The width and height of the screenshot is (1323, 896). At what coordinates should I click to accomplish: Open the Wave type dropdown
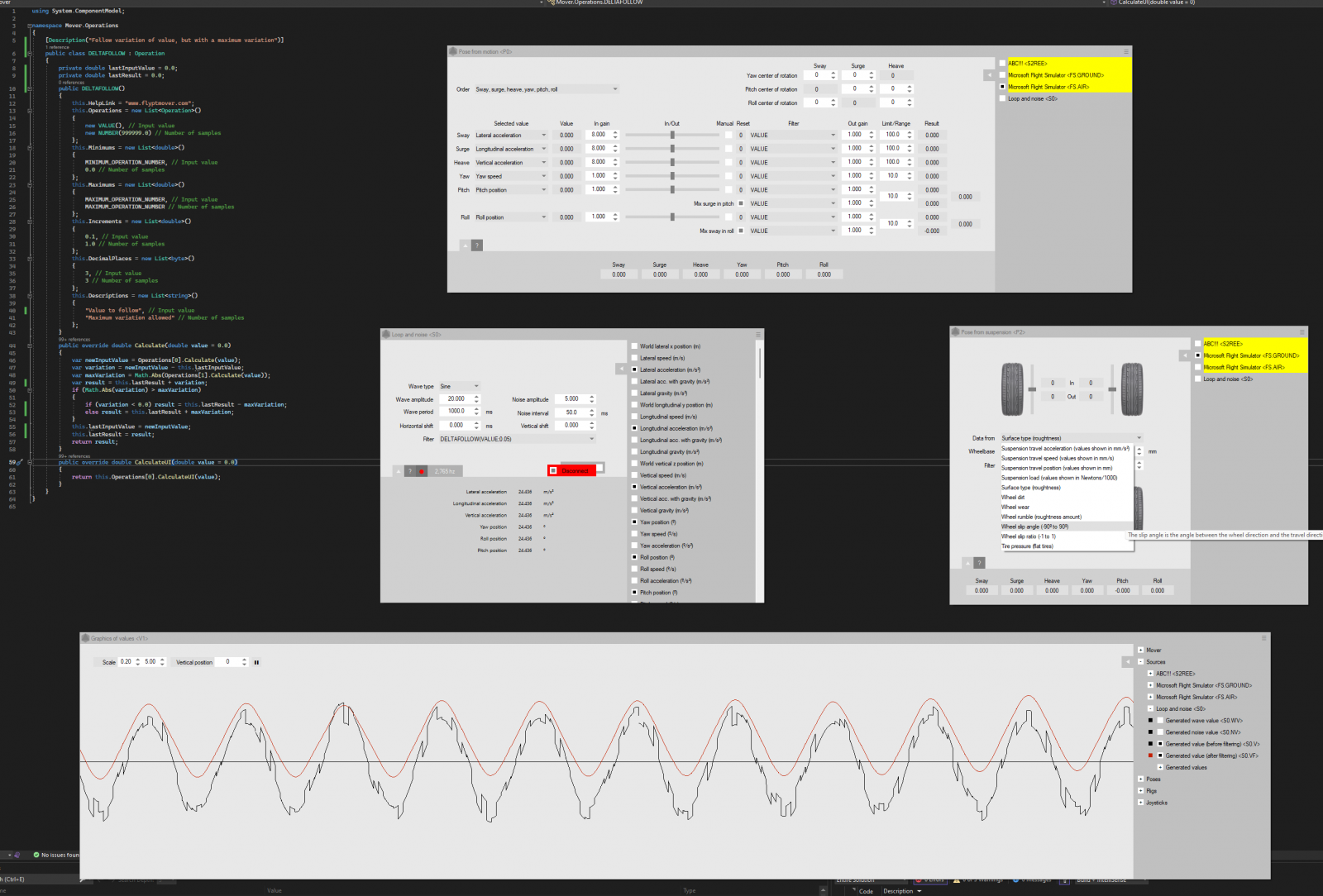(x=459, y=386)
